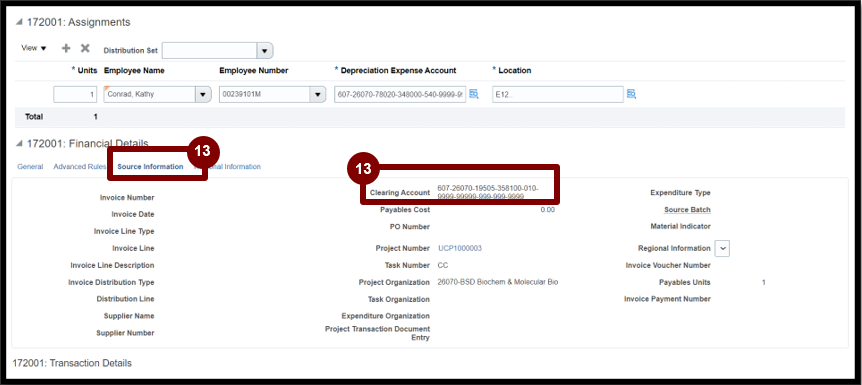Screen dimensions: 862x385
Task: Open search icon next to Location field
Action: (631, 94)
